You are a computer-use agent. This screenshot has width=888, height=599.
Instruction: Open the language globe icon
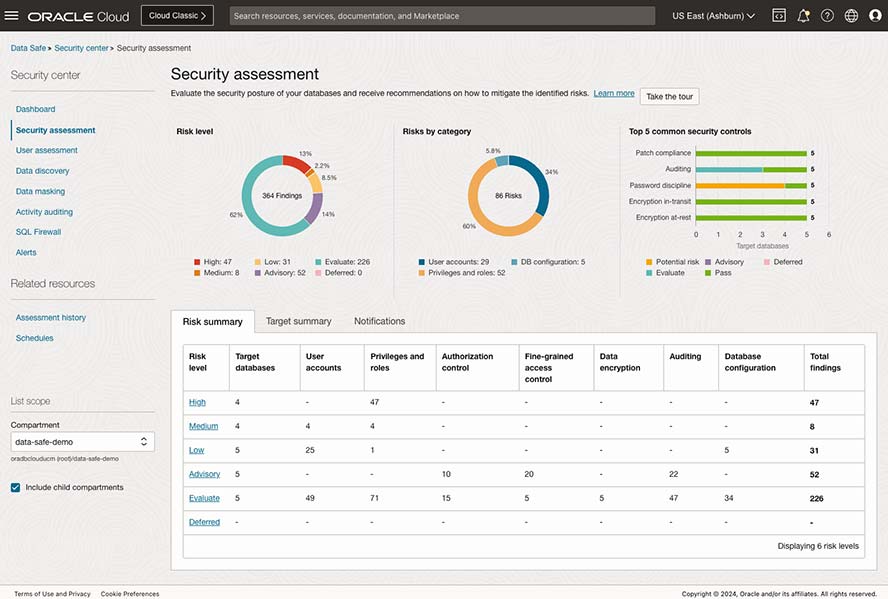(x=851, y=16)
